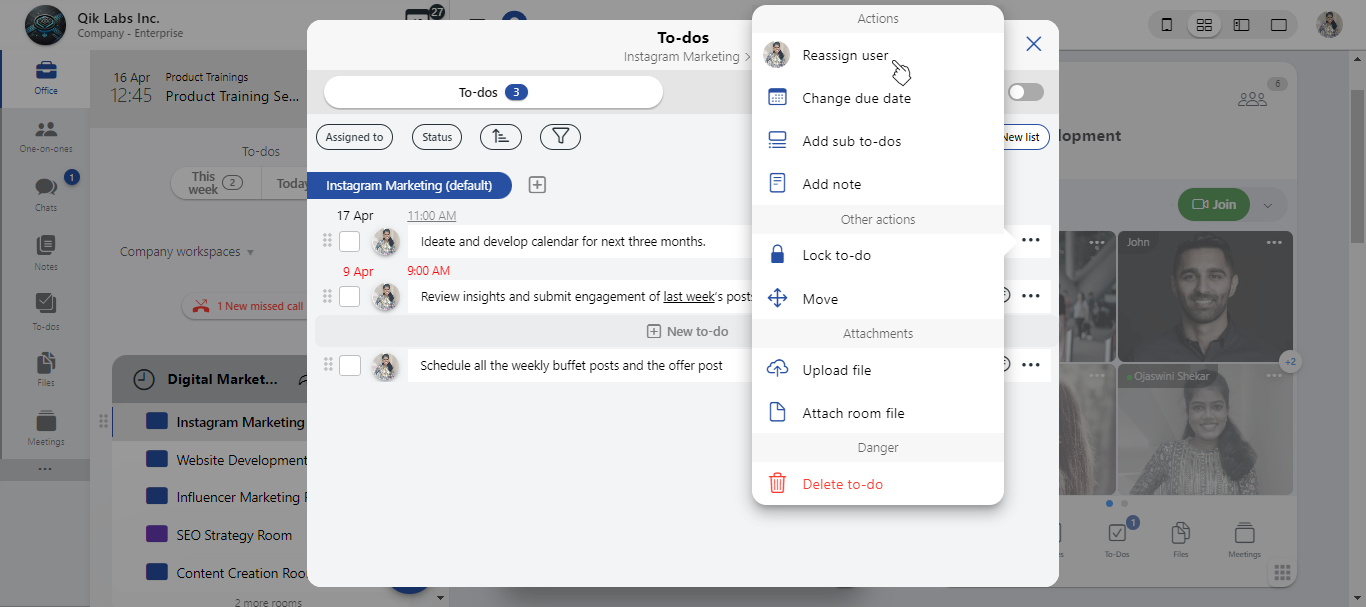This screenshot has height=607, width=1366.
Task: Select Website Development room in list
Action: (240, 460)
